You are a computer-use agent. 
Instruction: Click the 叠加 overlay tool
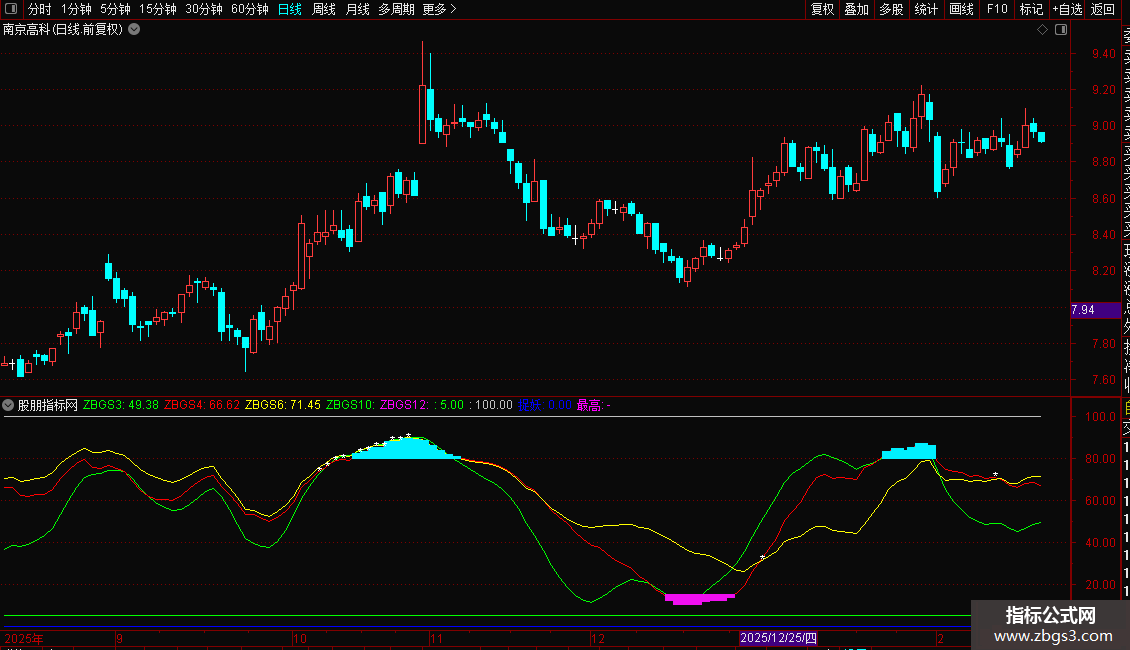click(x=856, y=10)
